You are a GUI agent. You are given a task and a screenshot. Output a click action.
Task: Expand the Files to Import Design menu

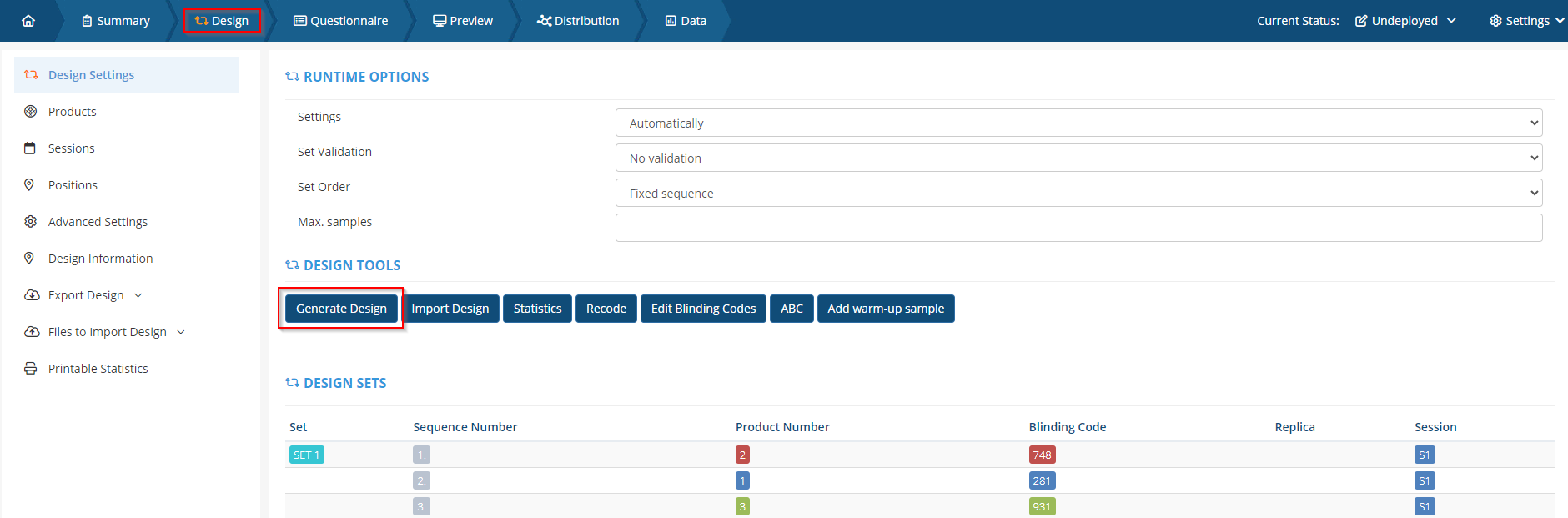pos(107,332)
